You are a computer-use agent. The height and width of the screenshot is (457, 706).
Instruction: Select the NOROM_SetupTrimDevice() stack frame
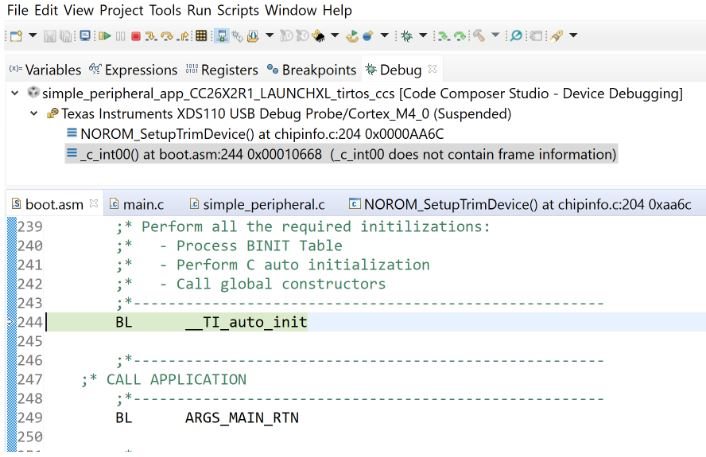255,134
